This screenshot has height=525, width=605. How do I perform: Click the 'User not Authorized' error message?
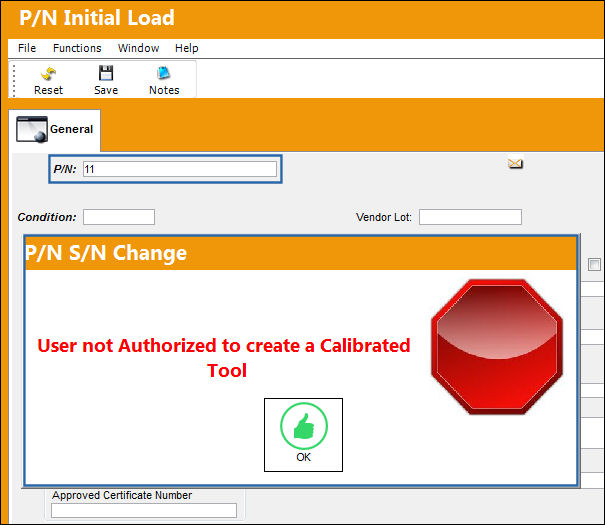pos(224,358)
